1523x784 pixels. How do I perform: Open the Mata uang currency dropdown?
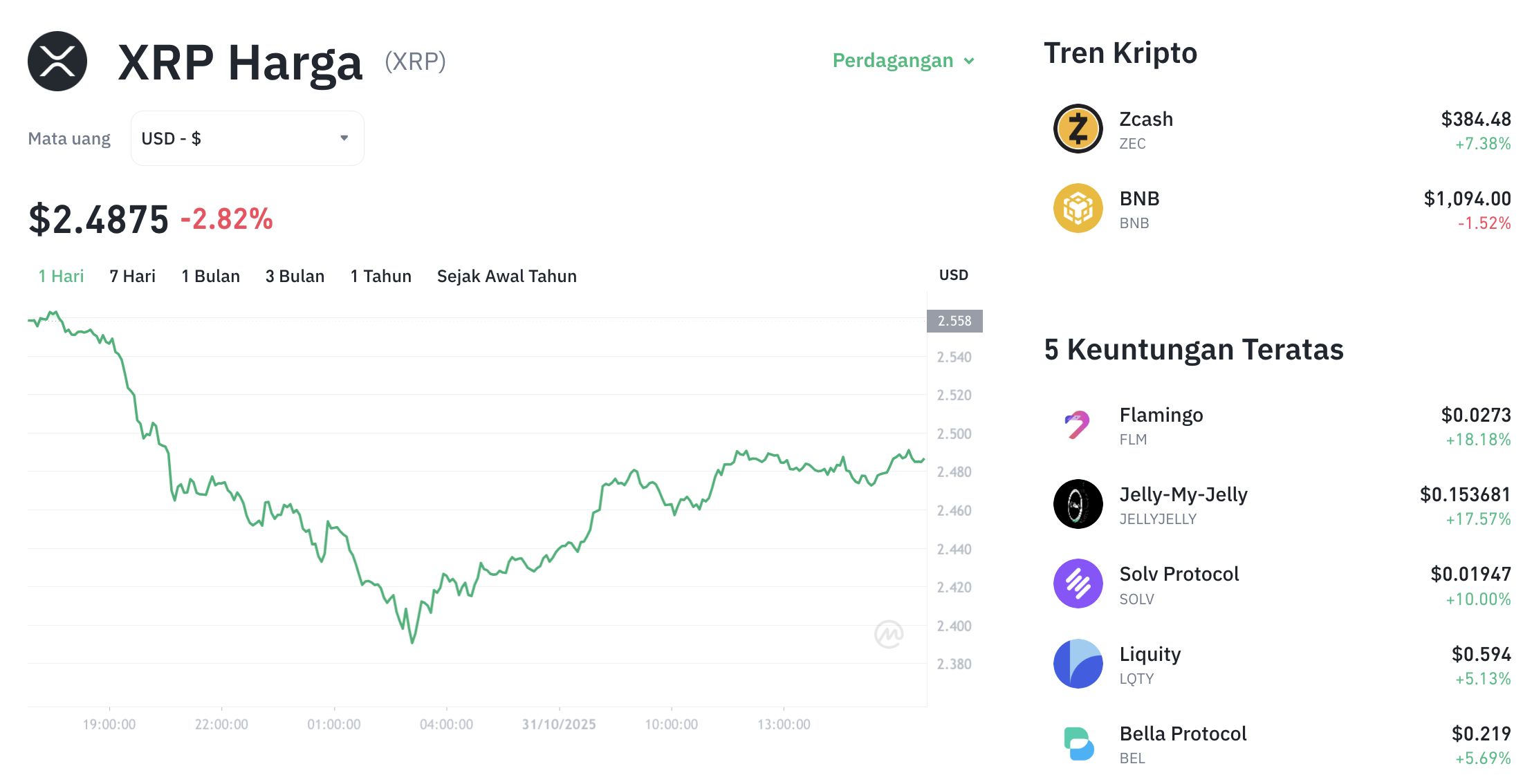(247, 138)
